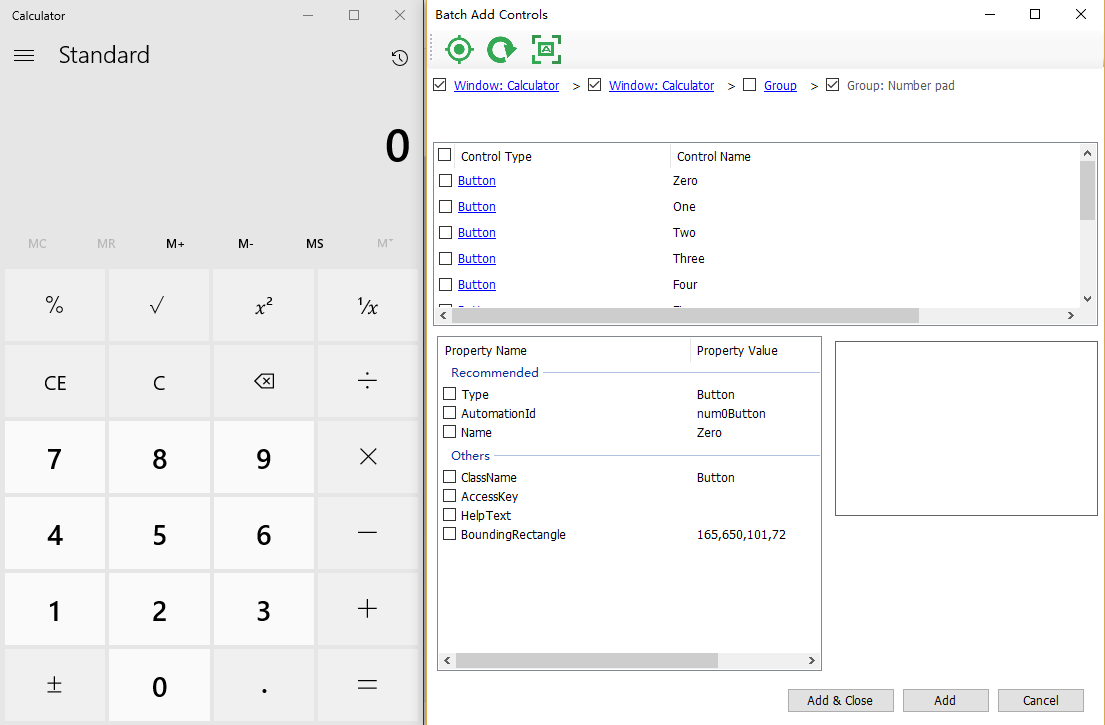Uncheck the first Window: Calculator breadcrumb checkbox
Image resolution: width=1105 pixels, height=725 pixels.
[x=440, y=85]
